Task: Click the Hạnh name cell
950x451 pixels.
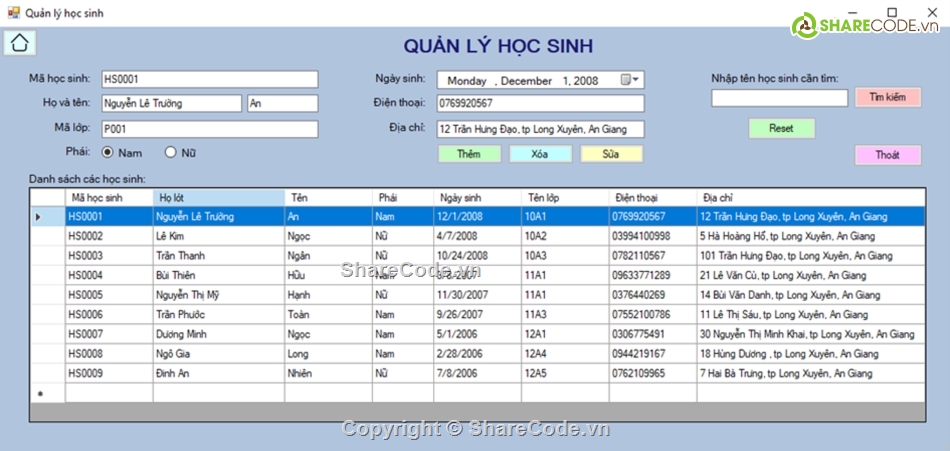Action: (328, 295)
